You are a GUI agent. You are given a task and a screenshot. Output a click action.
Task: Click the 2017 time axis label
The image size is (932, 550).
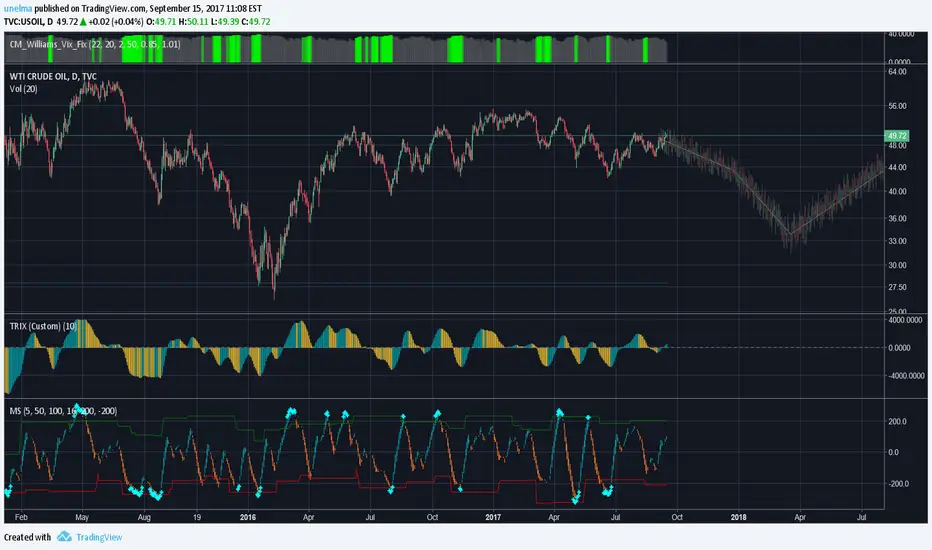tap(493, 517)
